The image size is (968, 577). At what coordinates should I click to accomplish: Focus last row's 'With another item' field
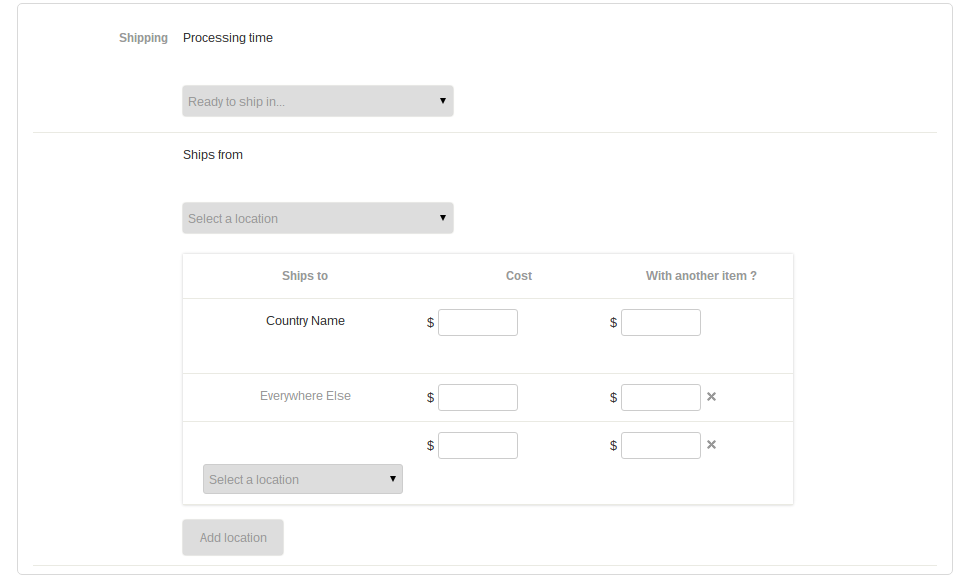661,445
